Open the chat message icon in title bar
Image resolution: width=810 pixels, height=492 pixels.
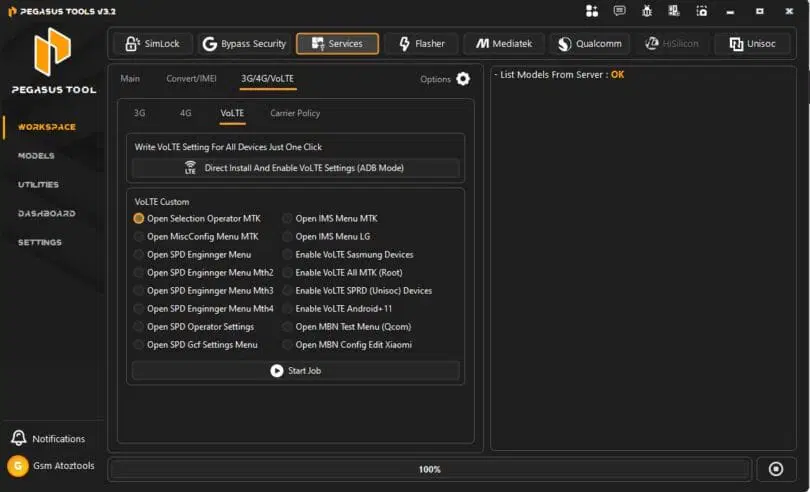click(x=619, y=11)
